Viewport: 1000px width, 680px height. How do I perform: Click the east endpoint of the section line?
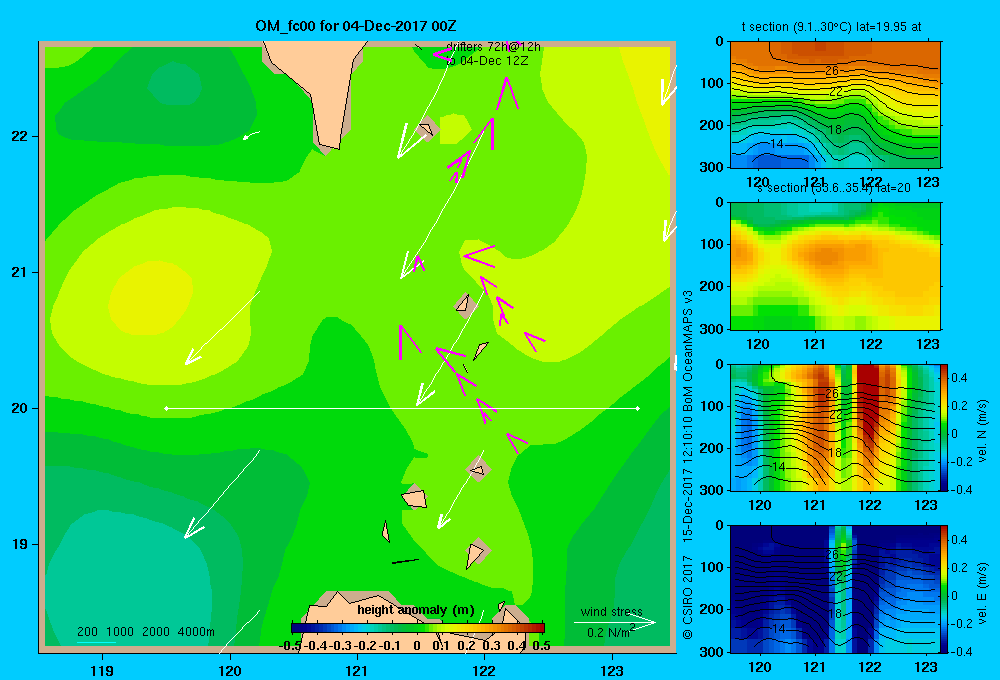(638, 408)
